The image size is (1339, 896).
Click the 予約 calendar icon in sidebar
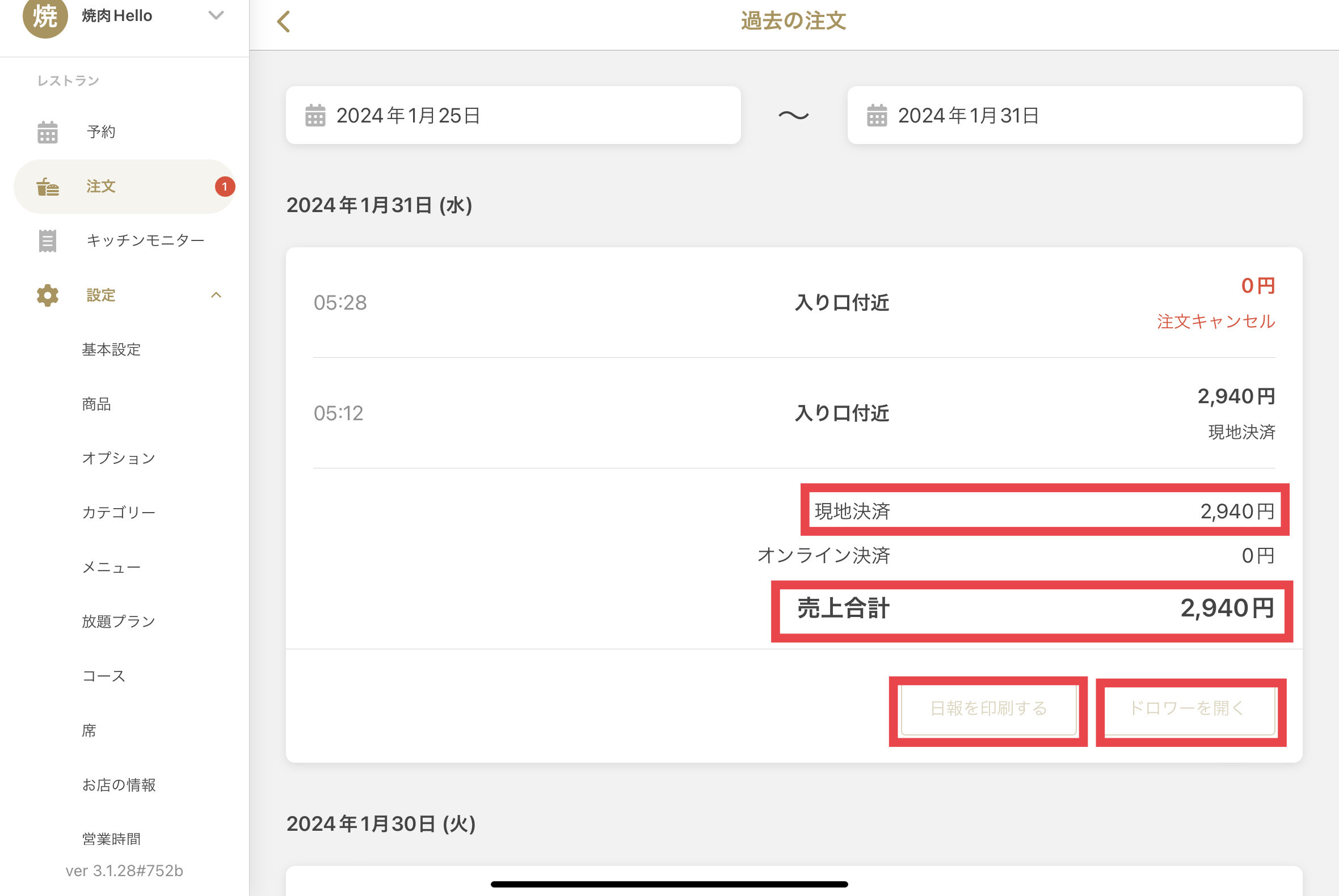coord(48,132)
